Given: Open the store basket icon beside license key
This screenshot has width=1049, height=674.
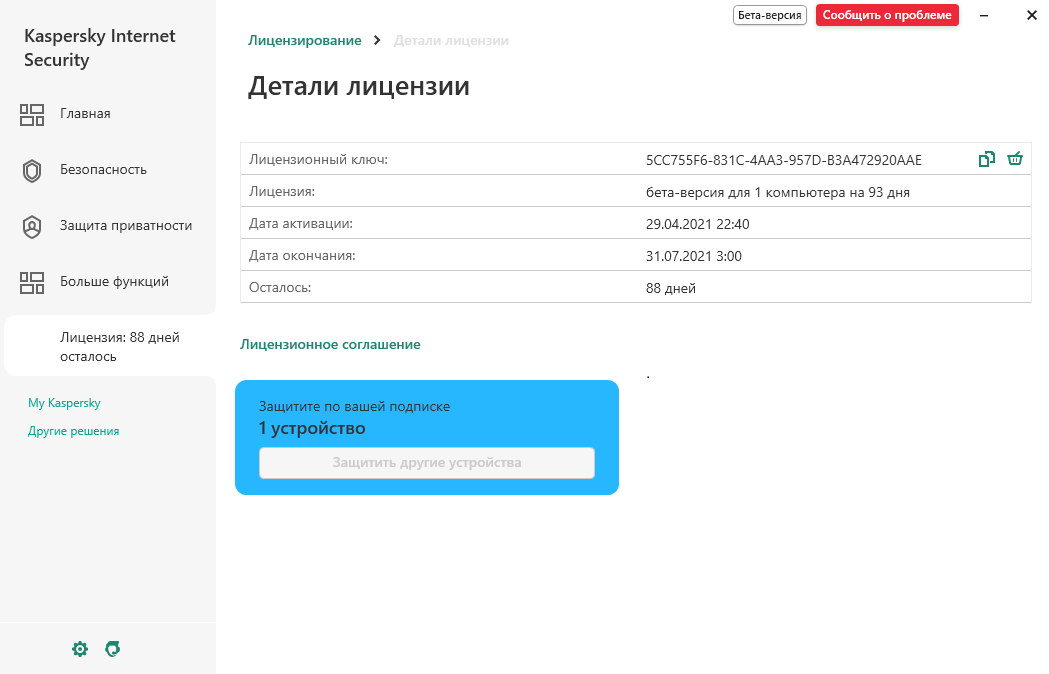Looking at the screenshot, I should tap(1015, 159).
